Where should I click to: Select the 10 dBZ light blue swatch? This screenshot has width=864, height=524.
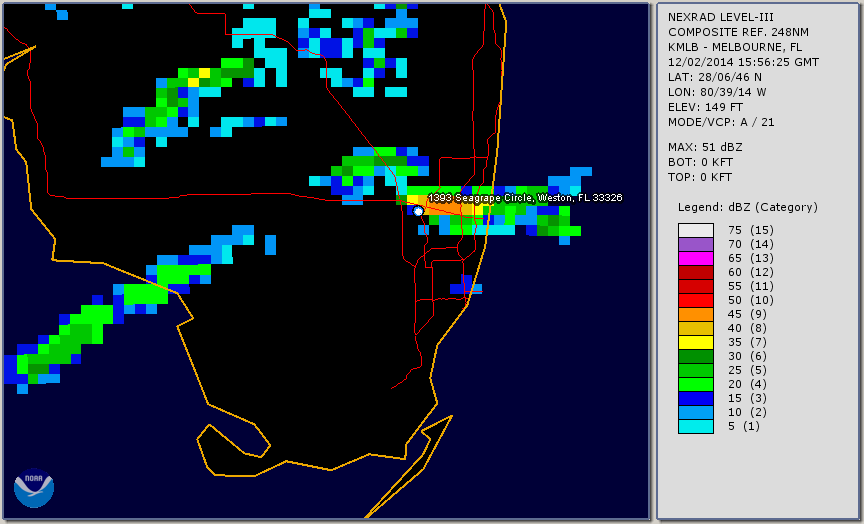tap(696, 412)
